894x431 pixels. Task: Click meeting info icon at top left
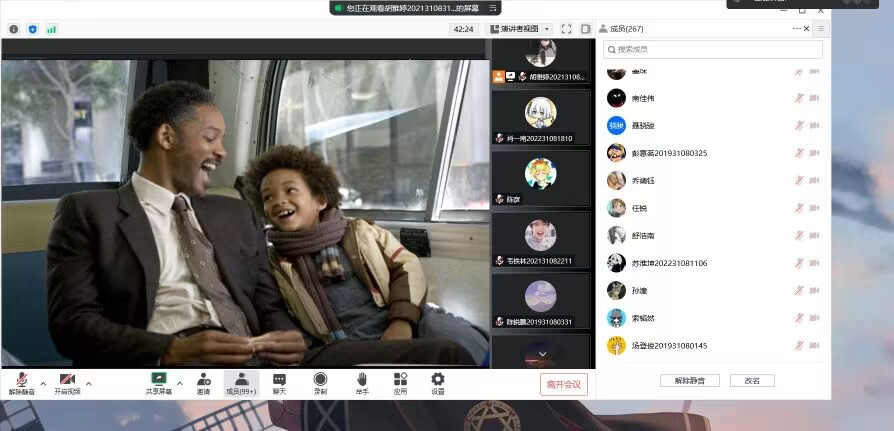coord(14,29)
